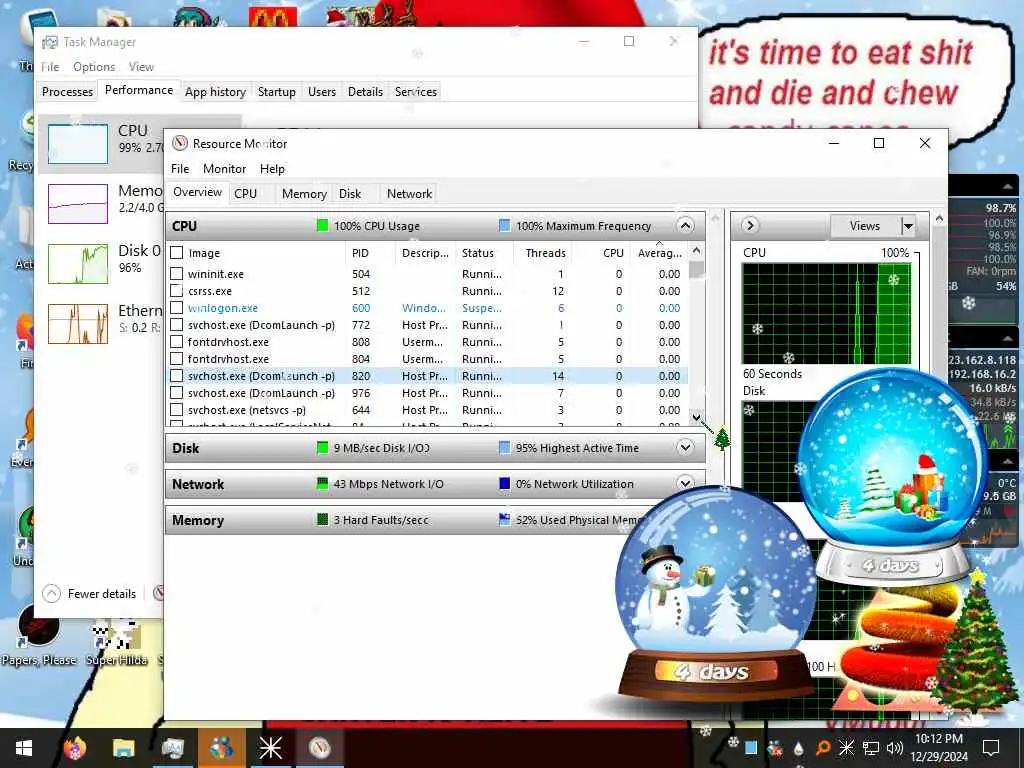Check the fontdrvhost.exe PID 804 box
Screen dimensions: 1024x768
tap(176, 359)
